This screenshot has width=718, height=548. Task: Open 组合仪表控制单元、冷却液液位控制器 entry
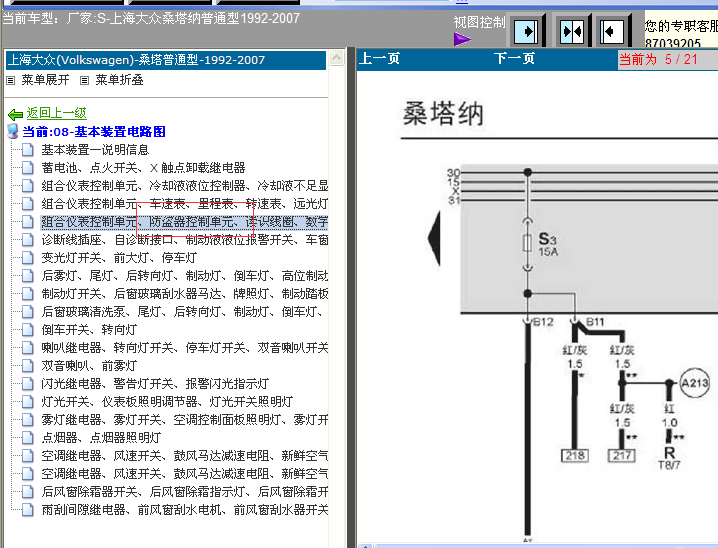click(x=185, y=185)
